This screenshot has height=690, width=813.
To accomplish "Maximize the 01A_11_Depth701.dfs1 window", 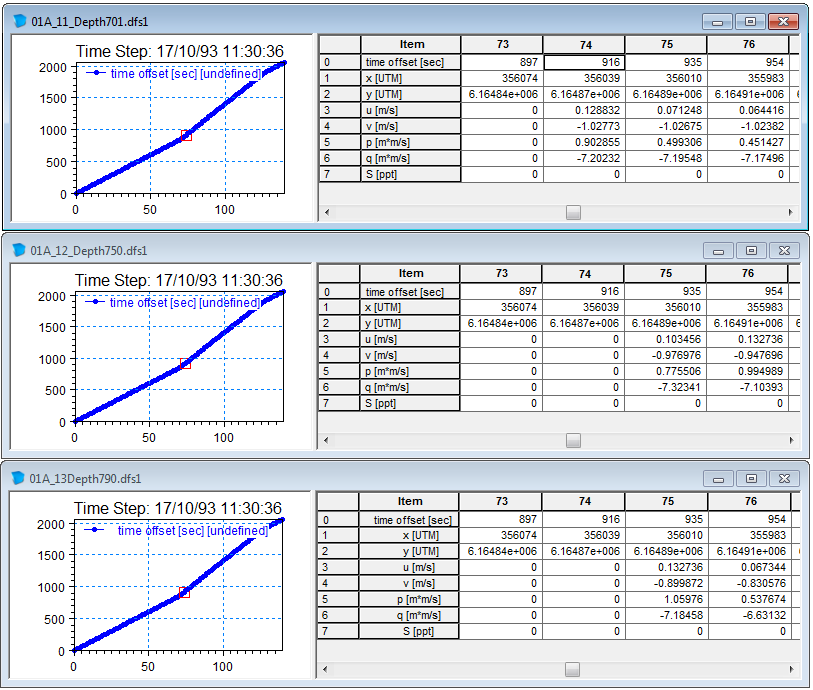I will tap(752, 21).
